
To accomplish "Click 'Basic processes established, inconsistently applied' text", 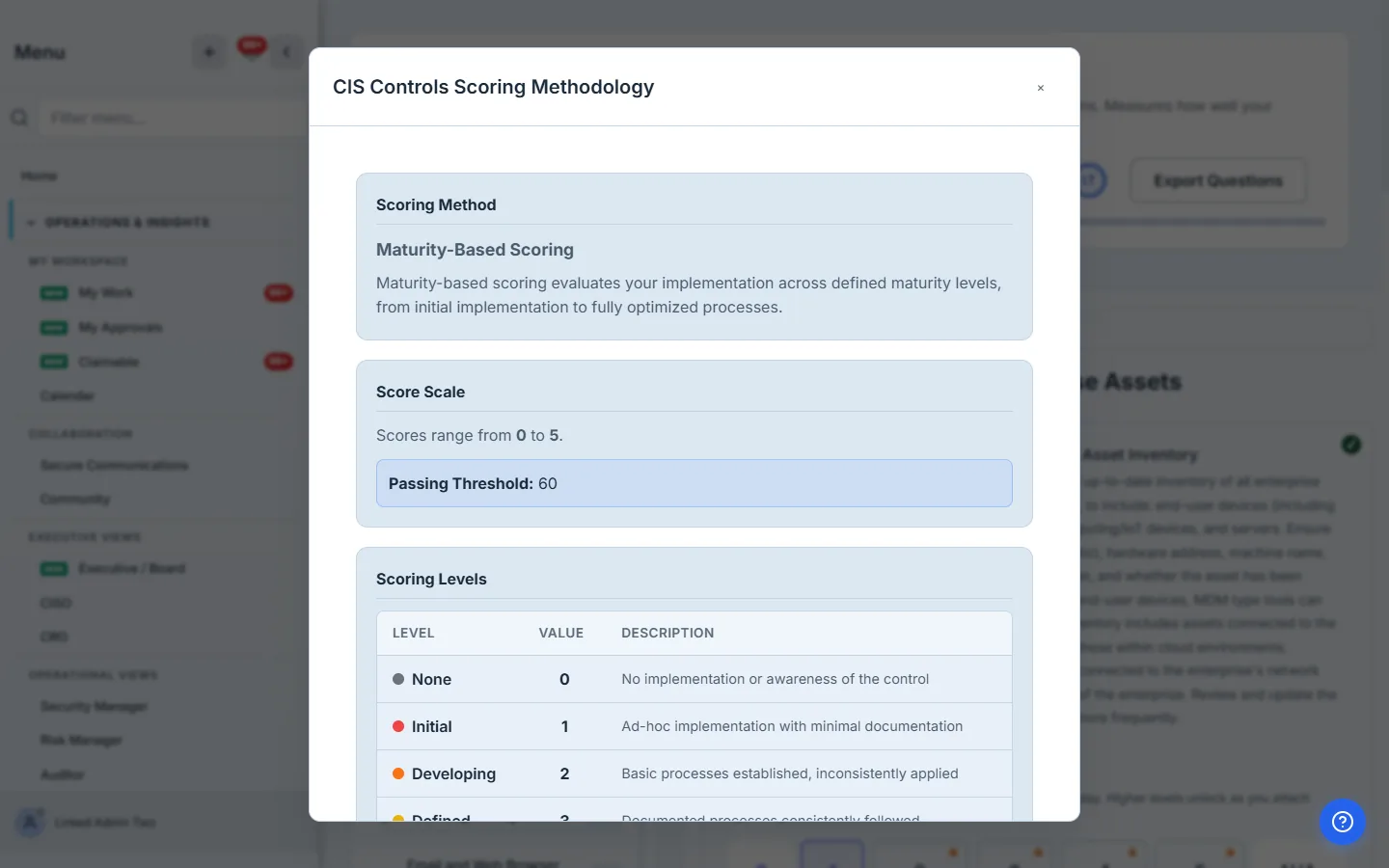I will (790, 773).
